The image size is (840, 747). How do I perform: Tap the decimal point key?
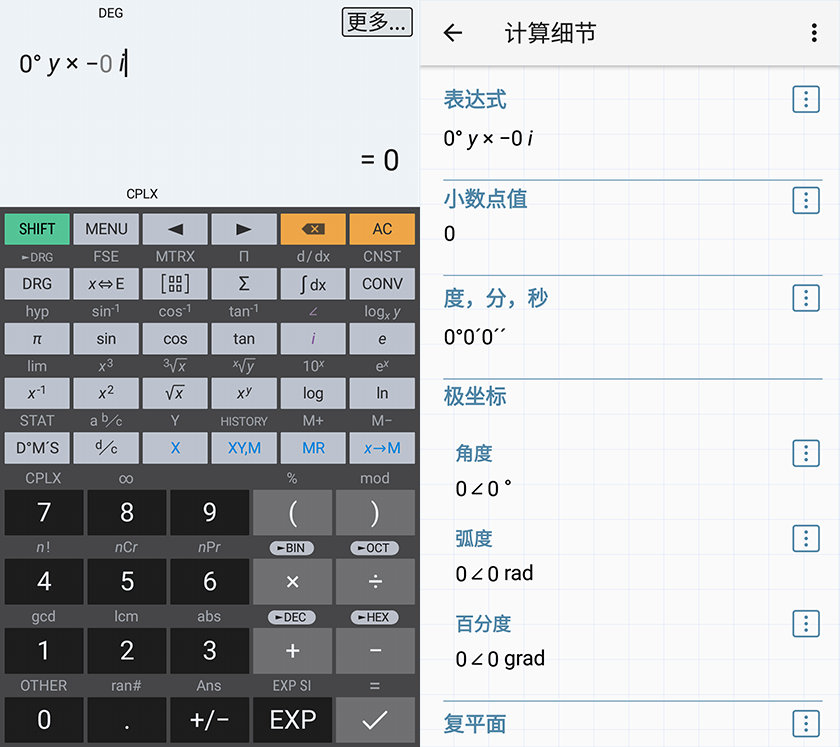pos(127,720)
